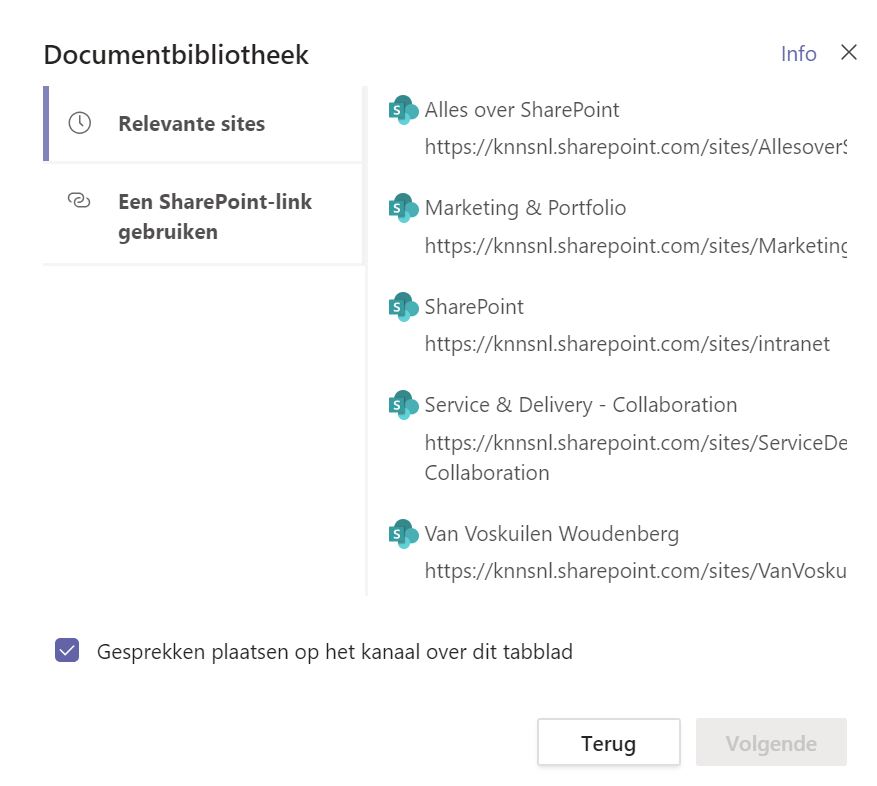This screenshot has width=877, height=786.
Task: Close the Documentbibliotheek dialog
Action: click(x=848, y=53)
